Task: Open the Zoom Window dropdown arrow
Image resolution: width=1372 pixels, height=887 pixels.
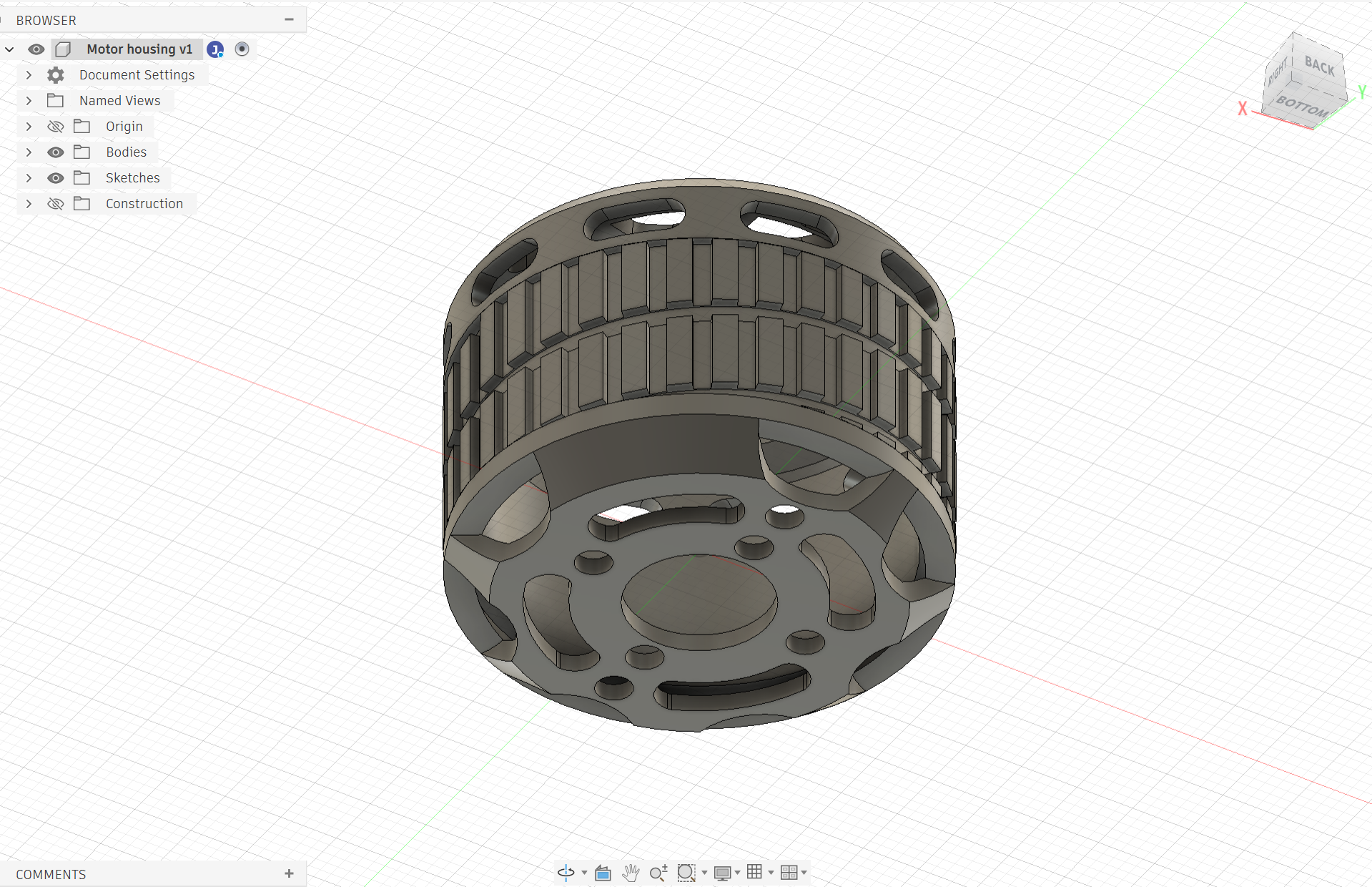Action: [704, 873]
